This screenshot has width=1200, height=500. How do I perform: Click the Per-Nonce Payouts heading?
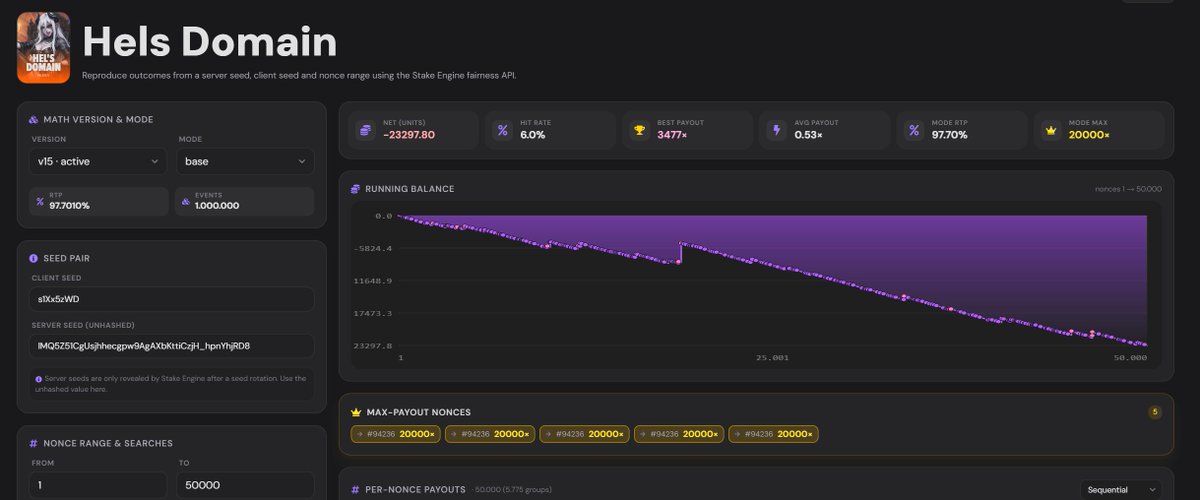click(x=416, y=490)
